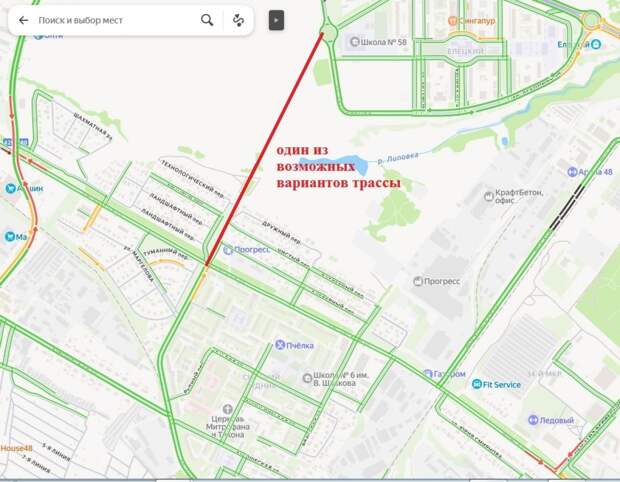Open the route builder icon
The height and width of the screenshot is (482, 620).
238,20
